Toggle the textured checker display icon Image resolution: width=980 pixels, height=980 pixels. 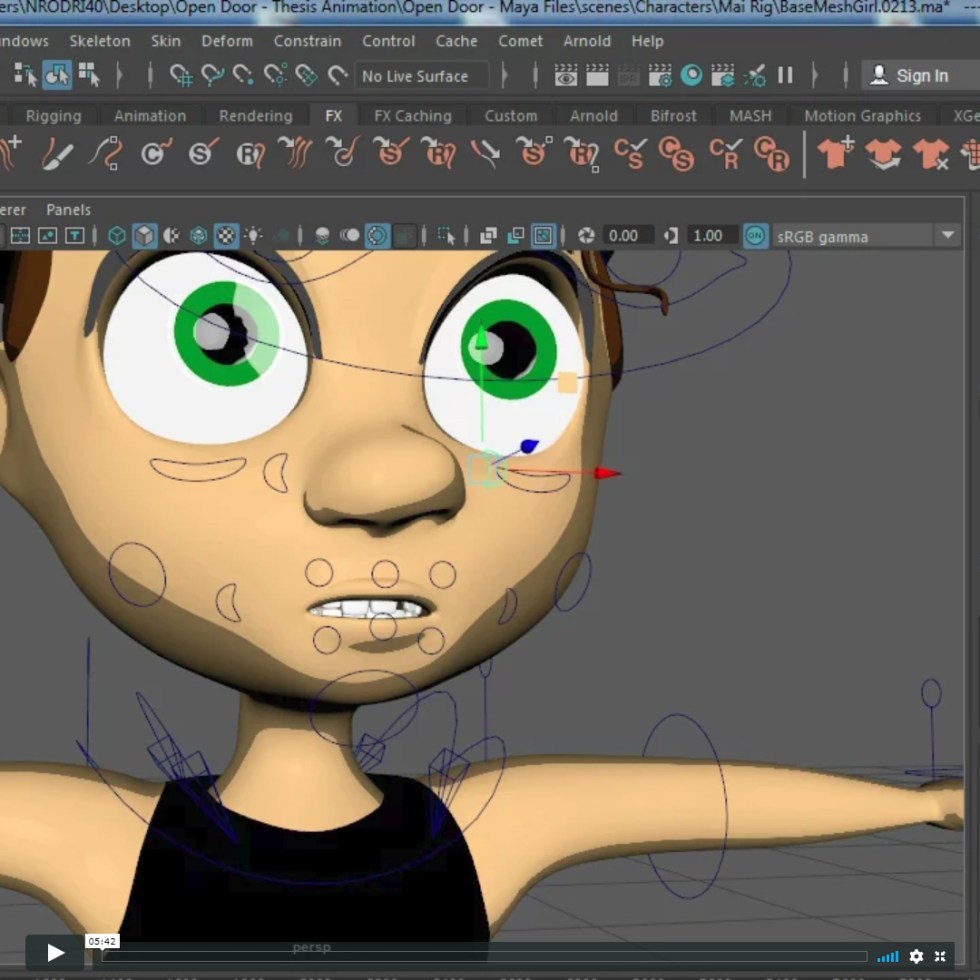pos(227,236)
